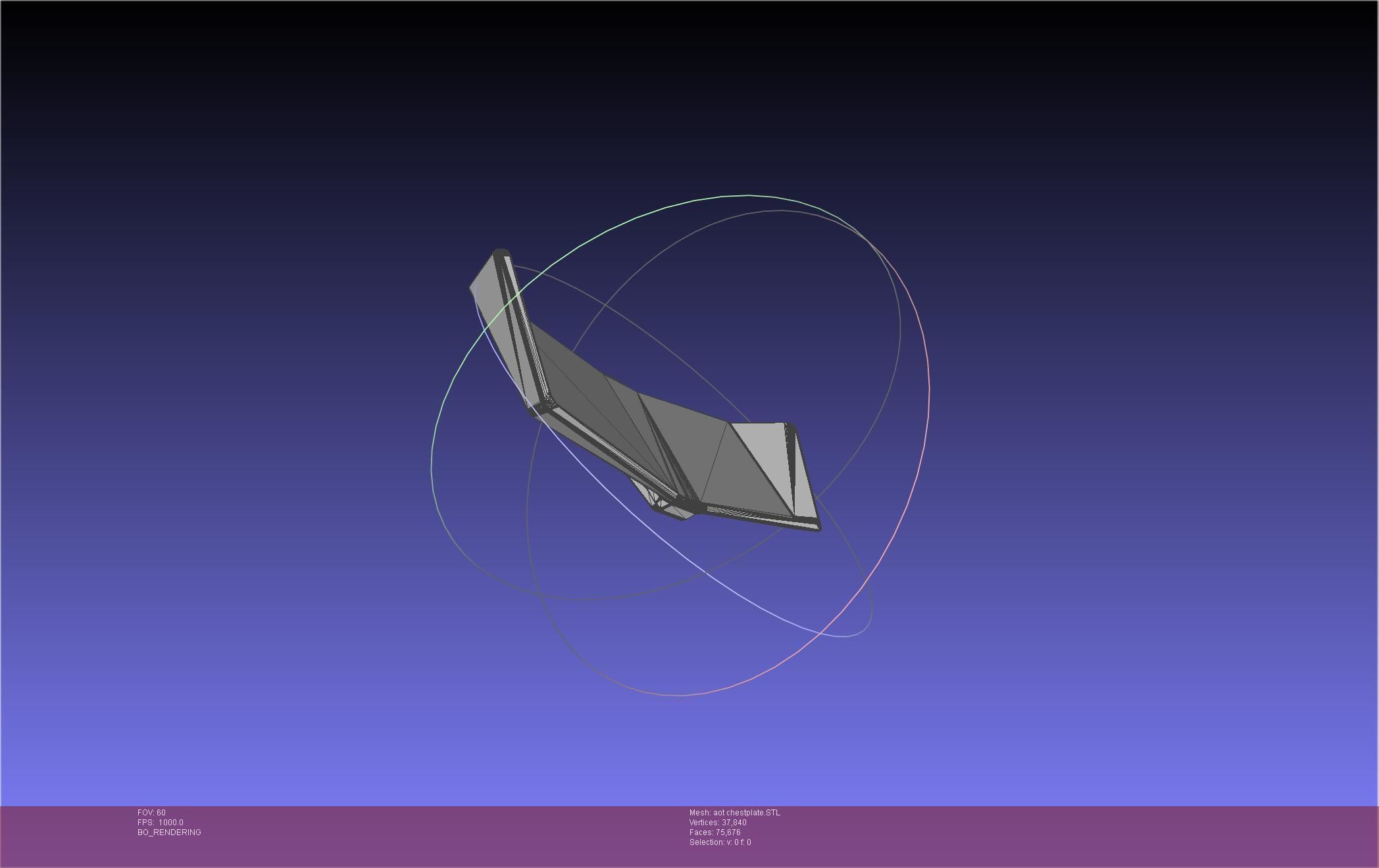Click the Vertices: 37,840 count

[717, 823]
